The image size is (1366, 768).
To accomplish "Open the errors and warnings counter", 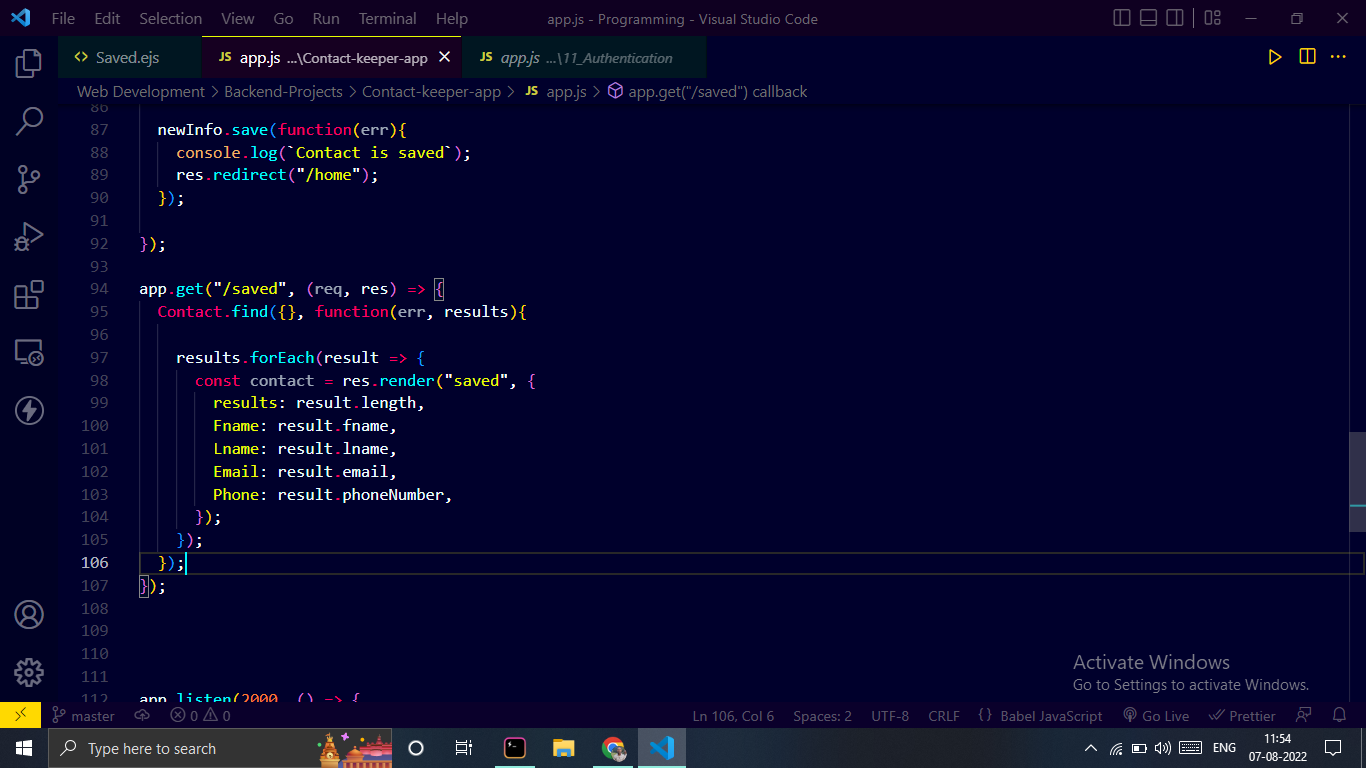I will coord(200,716).
